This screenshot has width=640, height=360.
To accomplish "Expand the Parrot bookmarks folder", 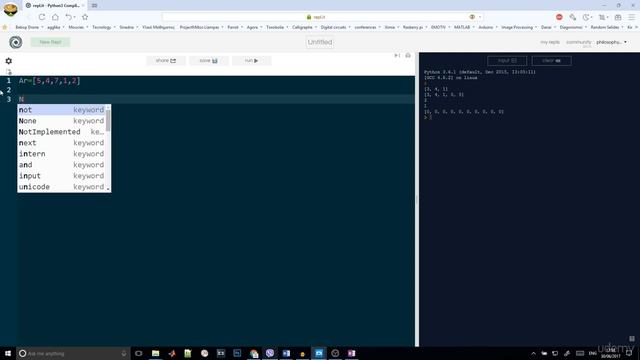I will (236, 27).
